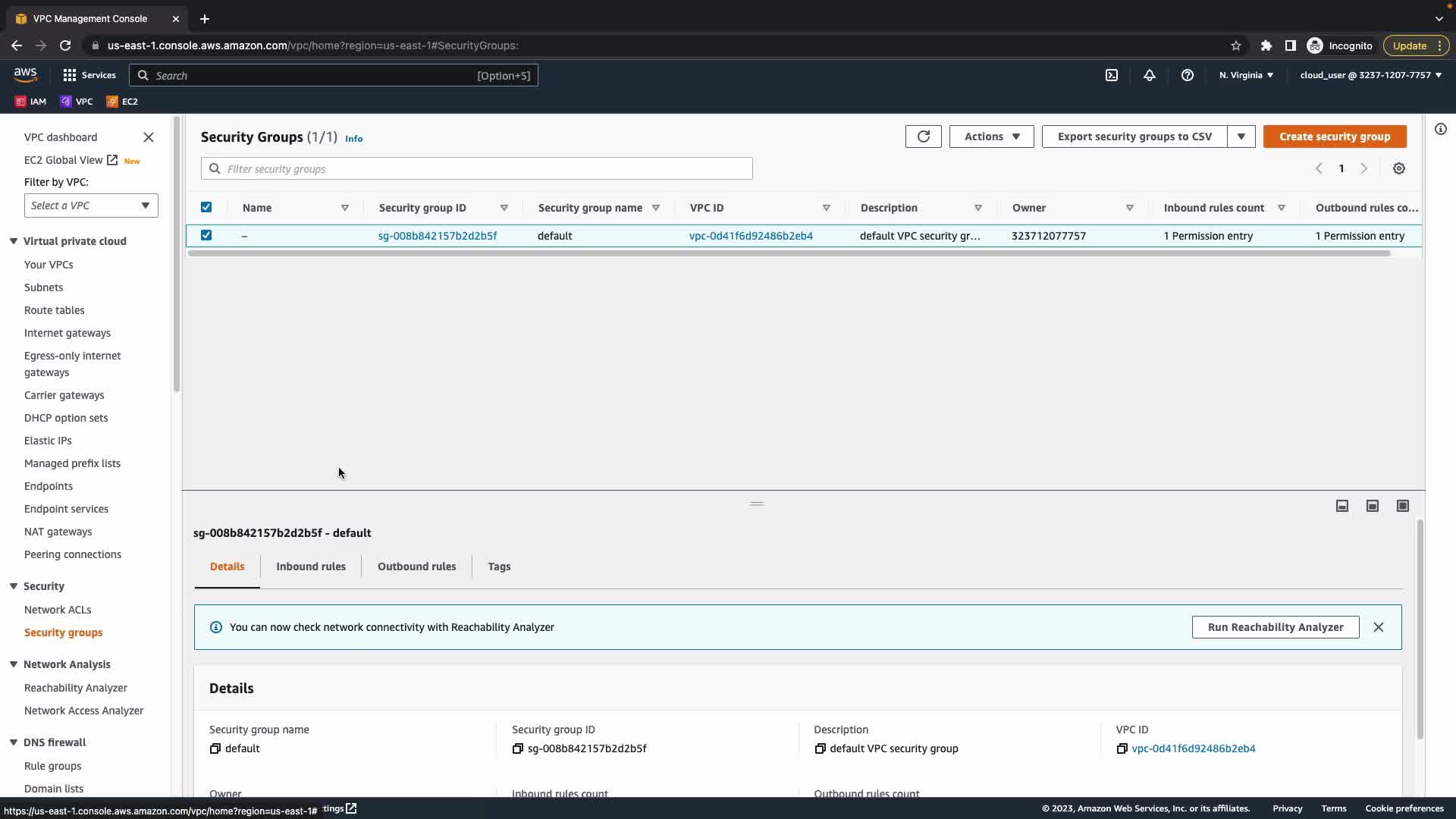Expand the N. Virginia region selector
Viewport: 1456px width, 819px height.
1246,75
